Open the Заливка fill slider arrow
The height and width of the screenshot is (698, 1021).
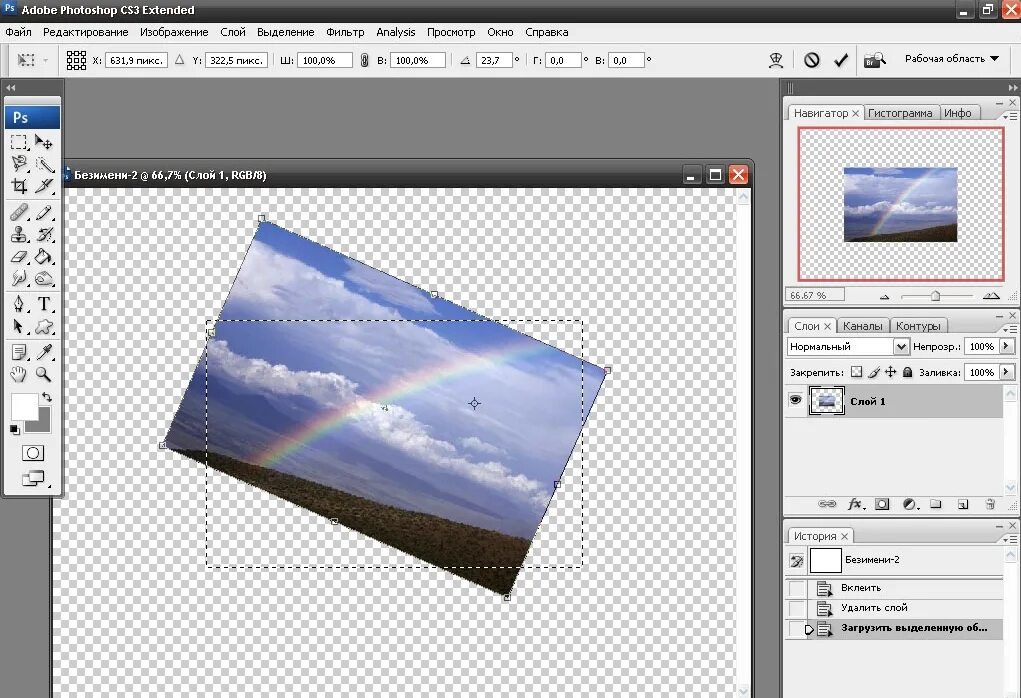click(1007, 372)
